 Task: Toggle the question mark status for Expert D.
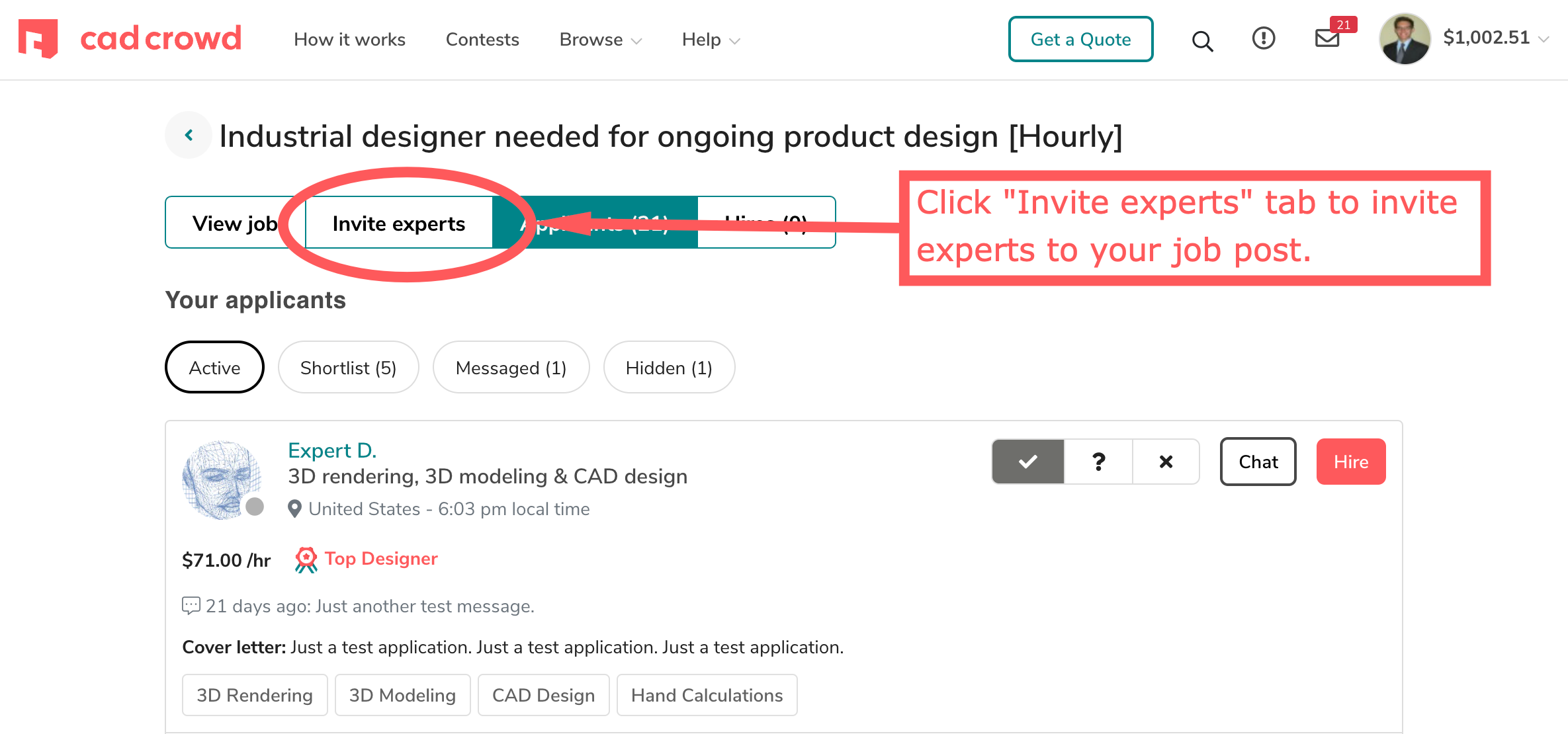point(1098,462)
